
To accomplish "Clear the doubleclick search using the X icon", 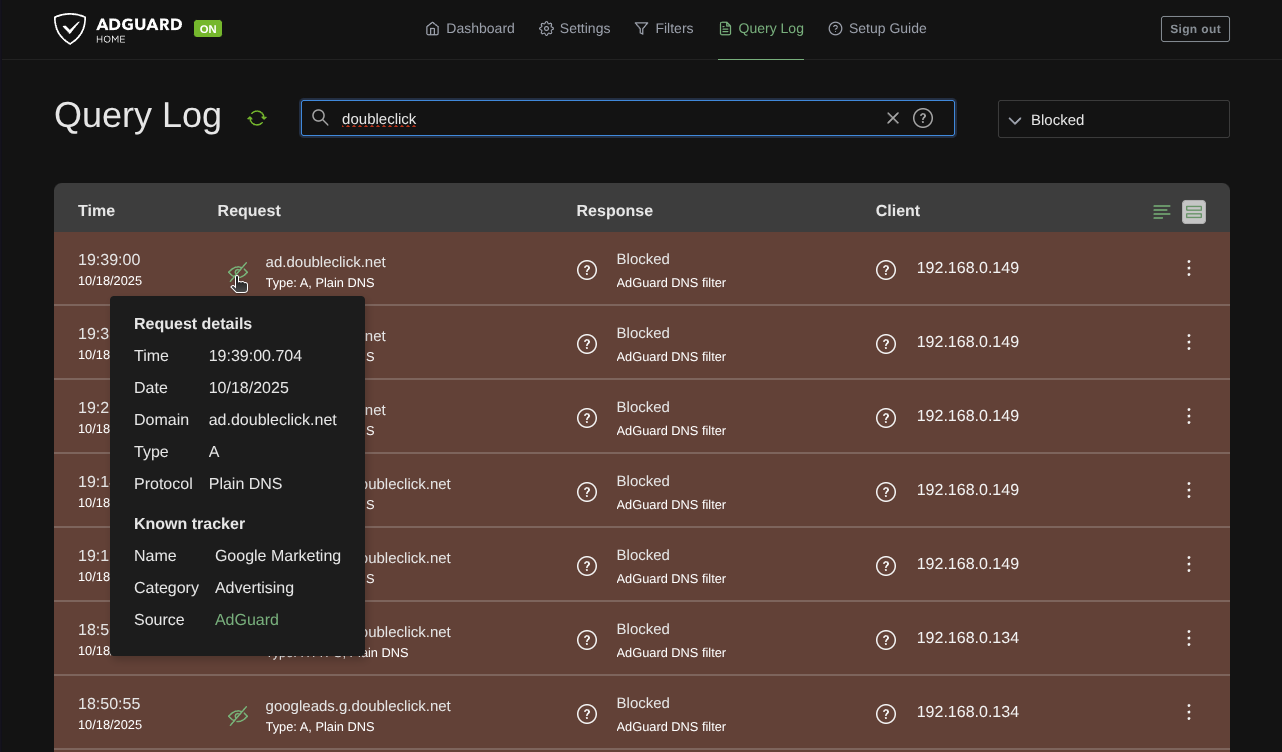I will [x=892, y=117].
